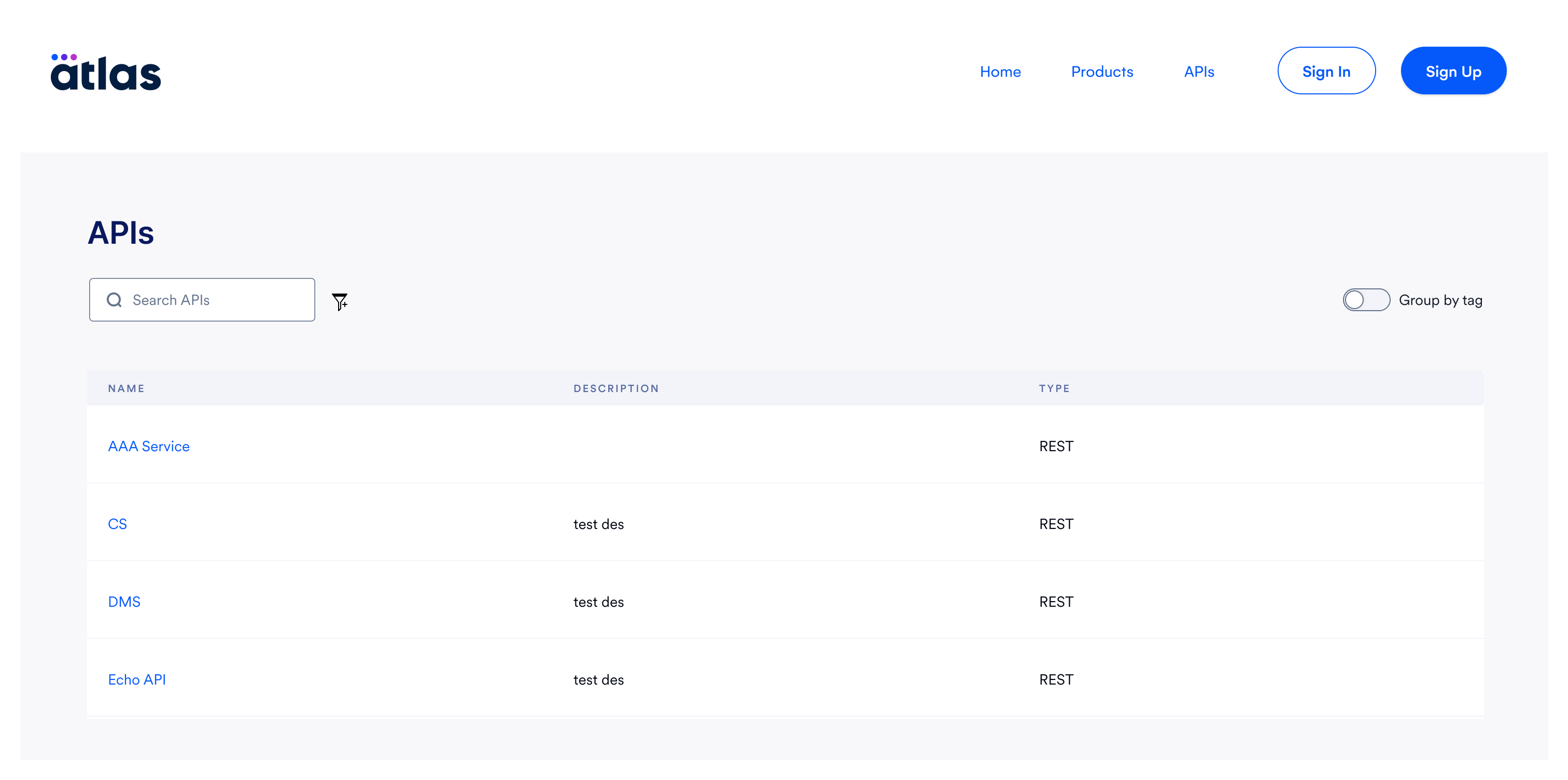Open the Products nav item

tap(1102, 72)
